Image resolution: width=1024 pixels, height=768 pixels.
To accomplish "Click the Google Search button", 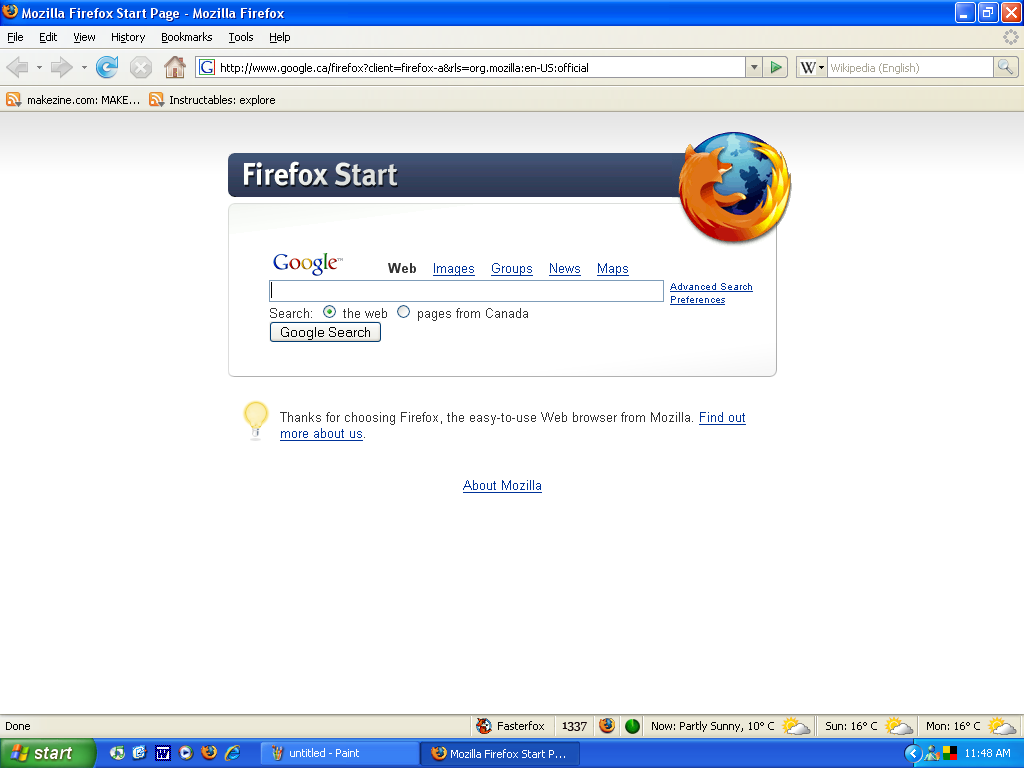I will [x=325, y=332].
